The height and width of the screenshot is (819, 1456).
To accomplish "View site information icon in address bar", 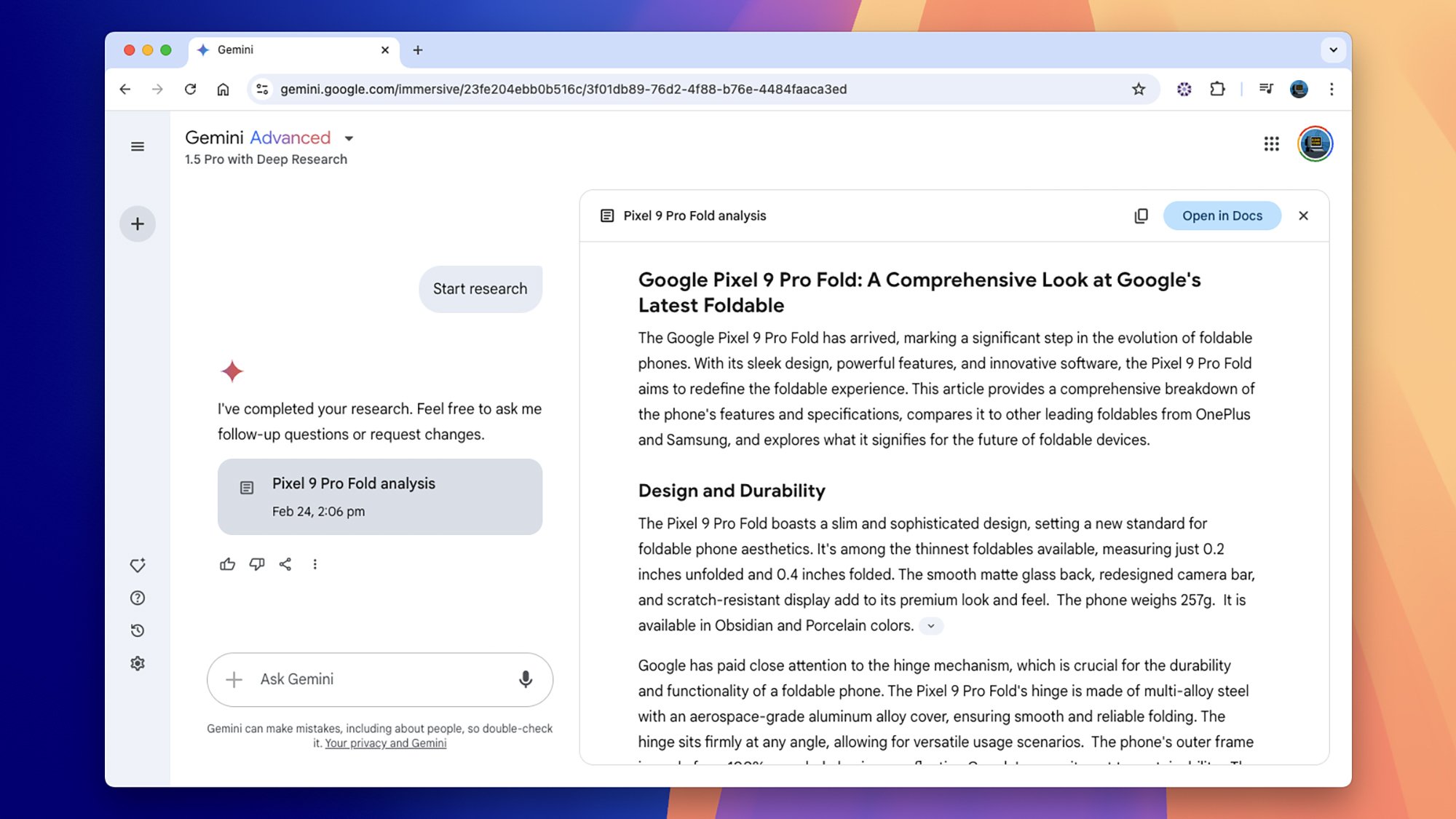I will [x=262, y=90].
